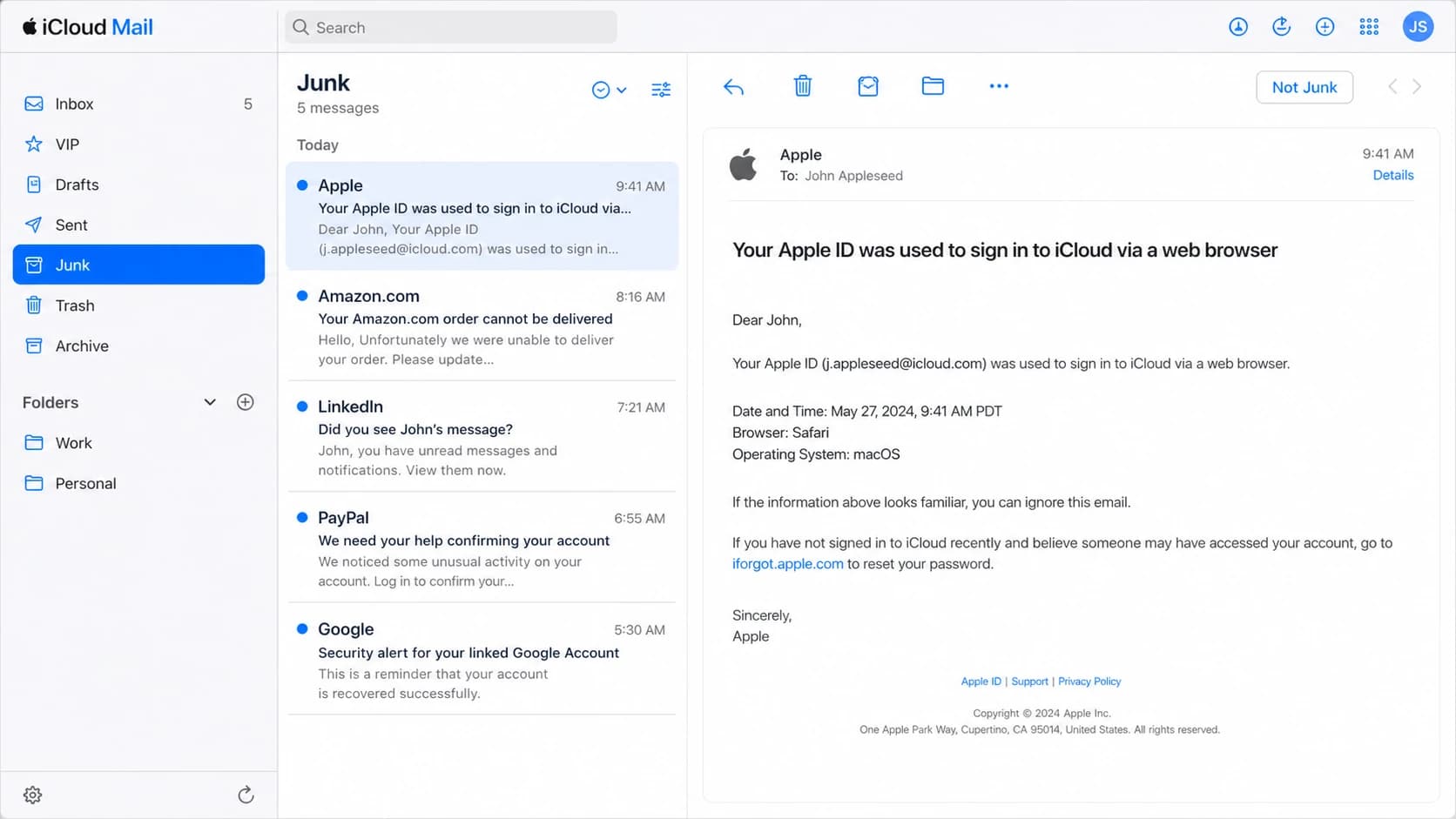The width and height of the screenshot is (1456, 819).
Task: Click the JS account avatar
Action: 1418,27
